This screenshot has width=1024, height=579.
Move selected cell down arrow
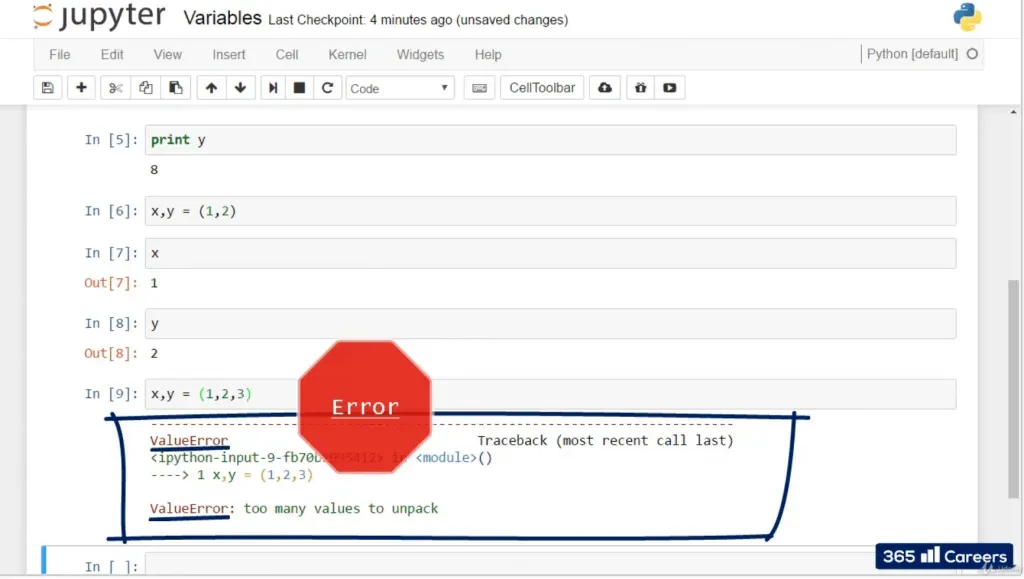(240, 88)
